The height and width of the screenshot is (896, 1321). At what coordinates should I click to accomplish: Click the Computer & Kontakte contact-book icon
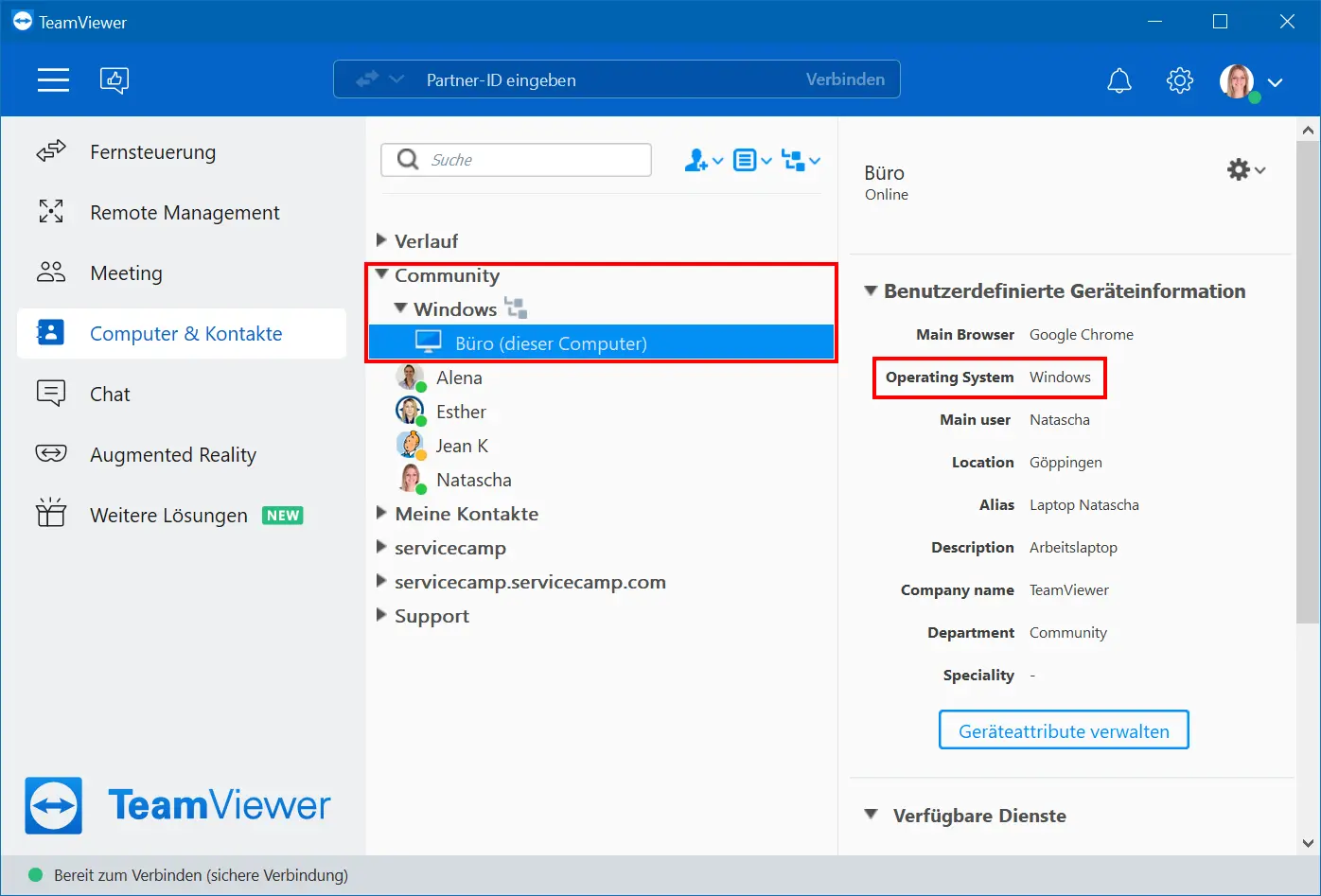click(50, 333)
